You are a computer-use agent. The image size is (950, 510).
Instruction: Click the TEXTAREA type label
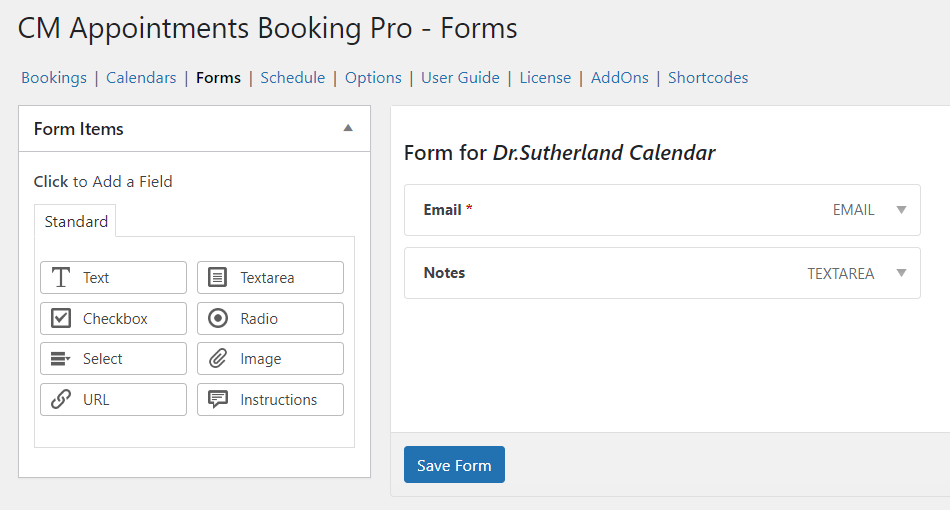point(840,273)
